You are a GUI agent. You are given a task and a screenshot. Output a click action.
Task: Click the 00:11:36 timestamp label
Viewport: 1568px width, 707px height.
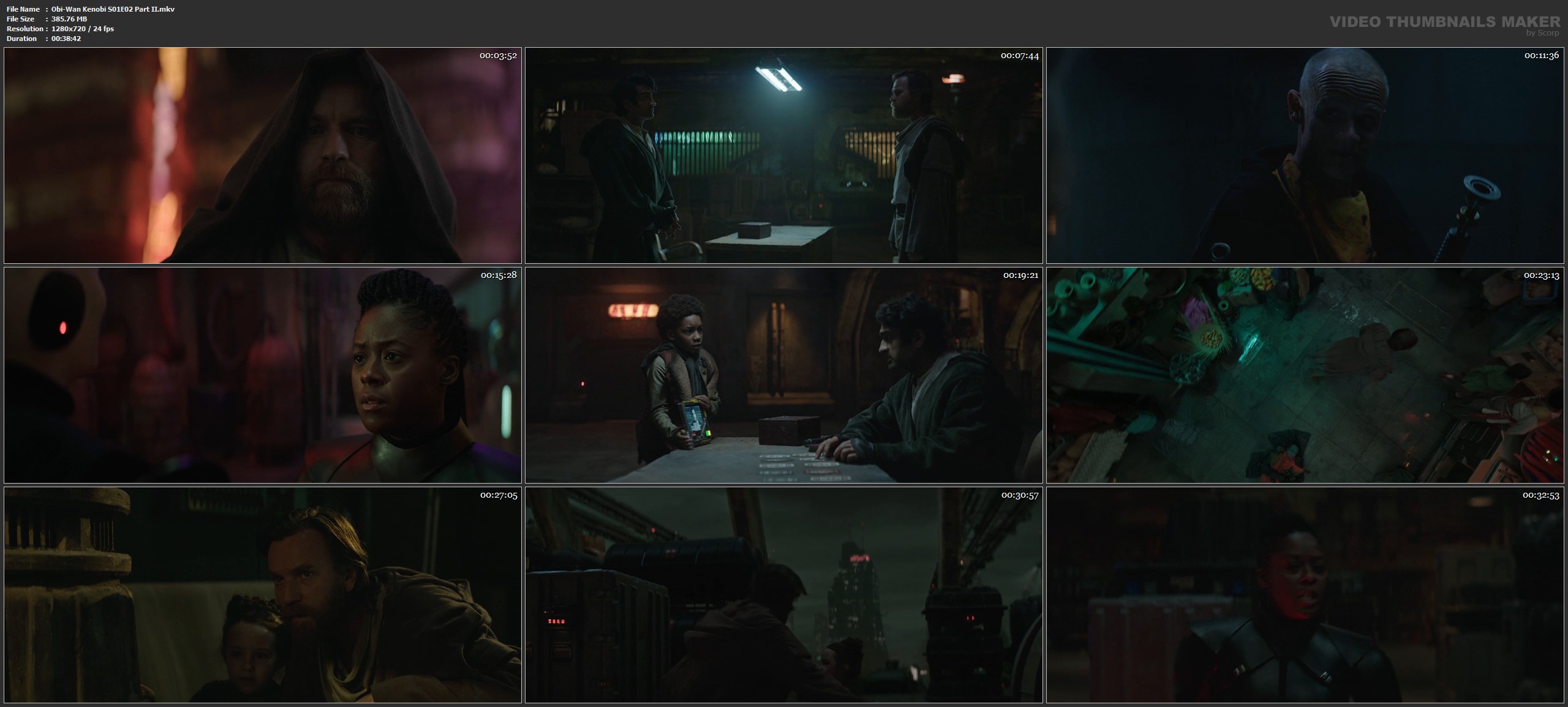pyautogui.click(x=1541, y=56)
